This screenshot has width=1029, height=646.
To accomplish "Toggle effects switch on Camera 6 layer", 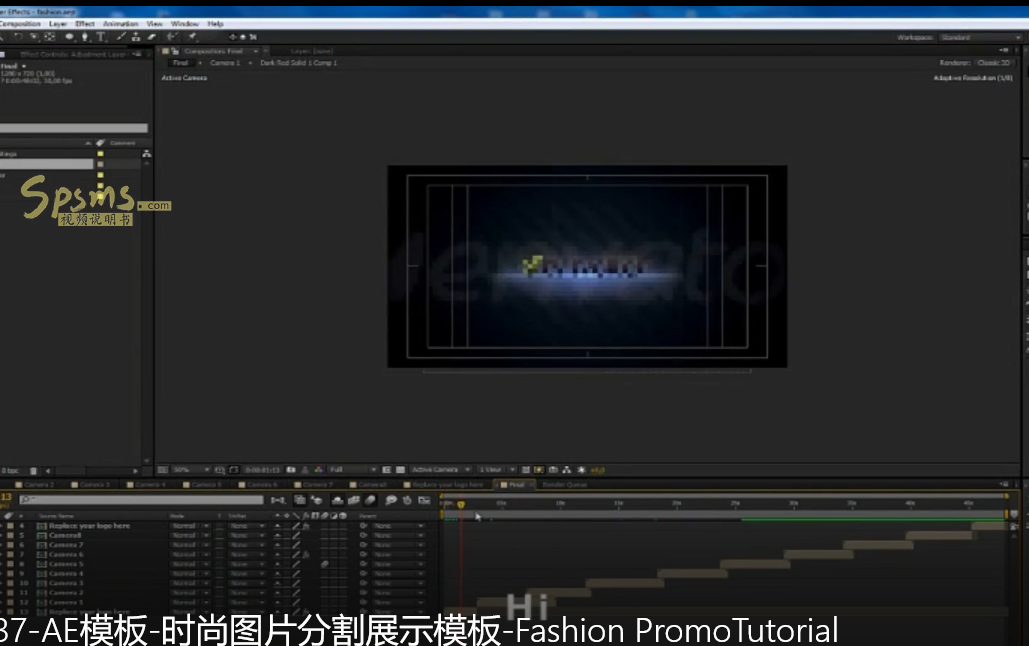I will 306,554.
